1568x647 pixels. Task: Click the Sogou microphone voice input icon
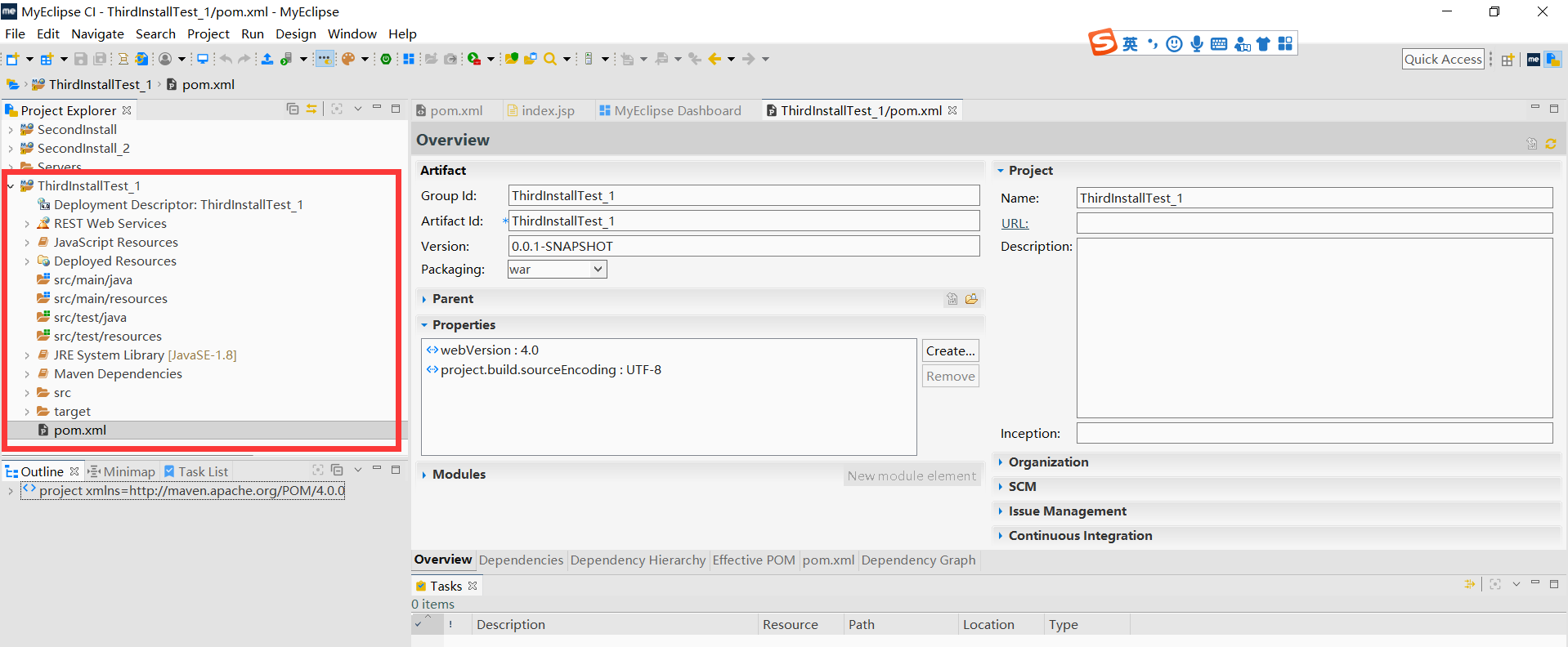click(x=1197, y=43)
